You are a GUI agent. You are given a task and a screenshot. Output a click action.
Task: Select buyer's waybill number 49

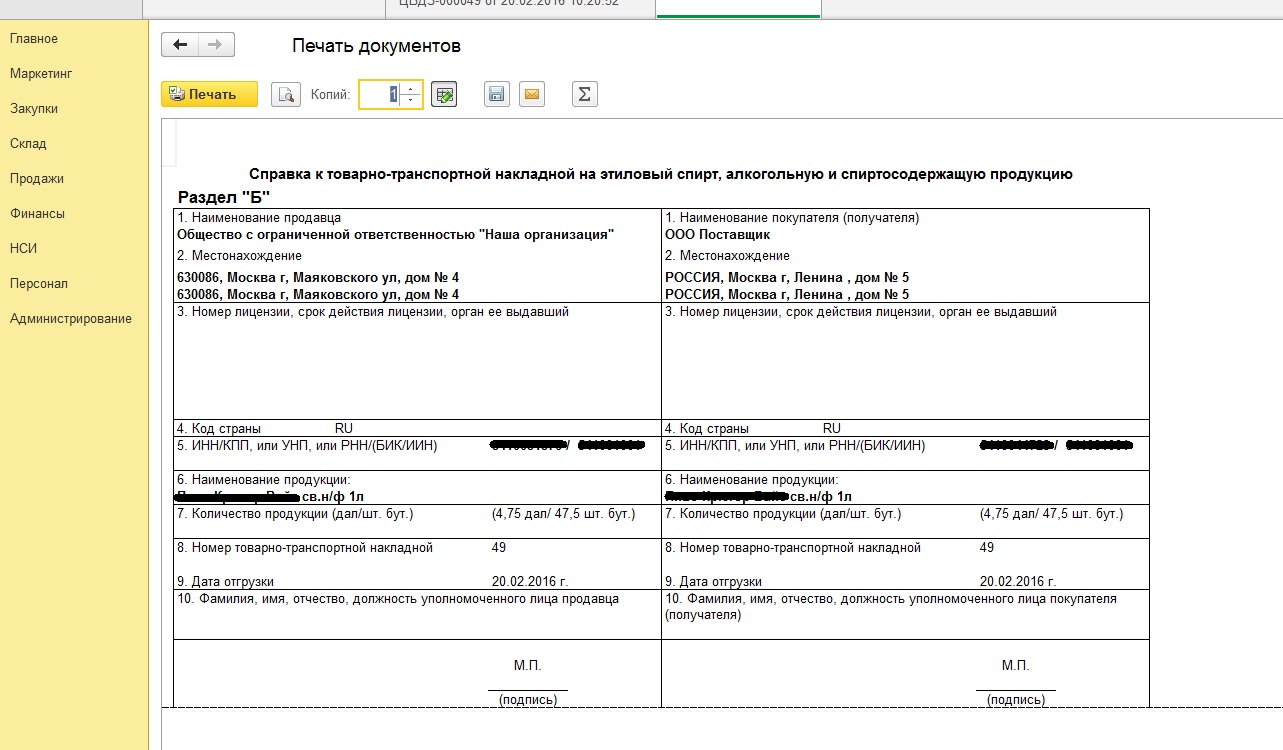tap(987, 548)
